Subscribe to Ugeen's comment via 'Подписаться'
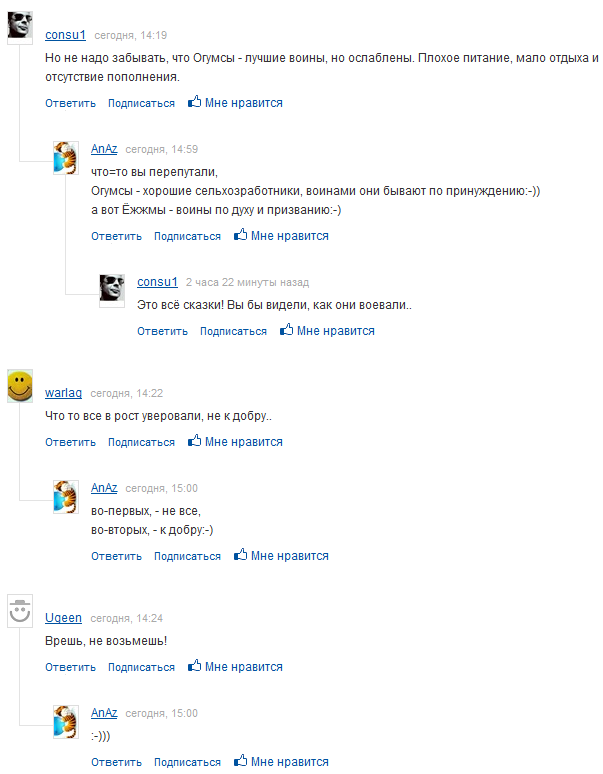 141,667
